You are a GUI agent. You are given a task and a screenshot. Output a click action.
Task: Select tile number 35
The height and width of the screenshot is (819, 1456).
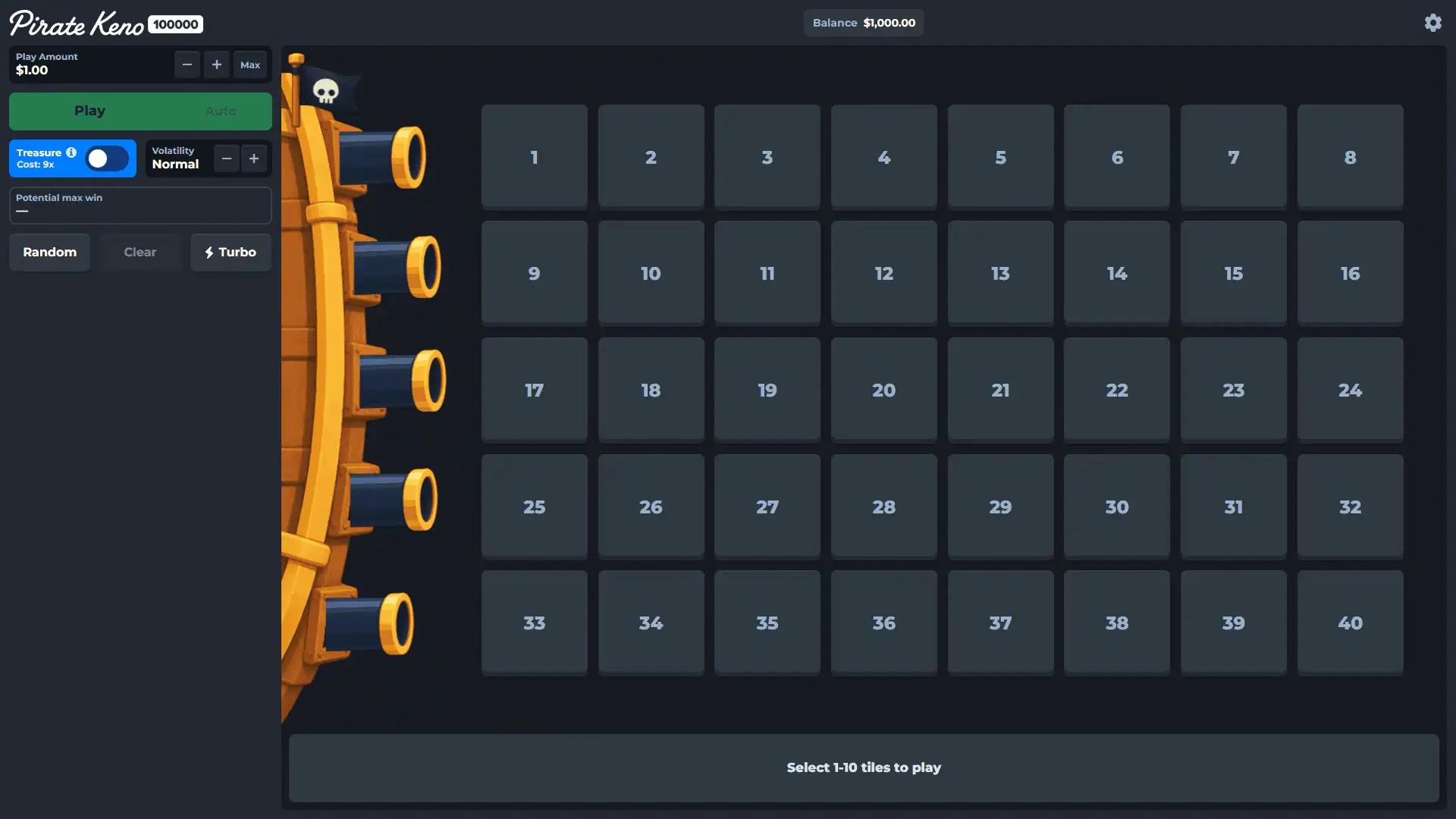click(767, 623)
